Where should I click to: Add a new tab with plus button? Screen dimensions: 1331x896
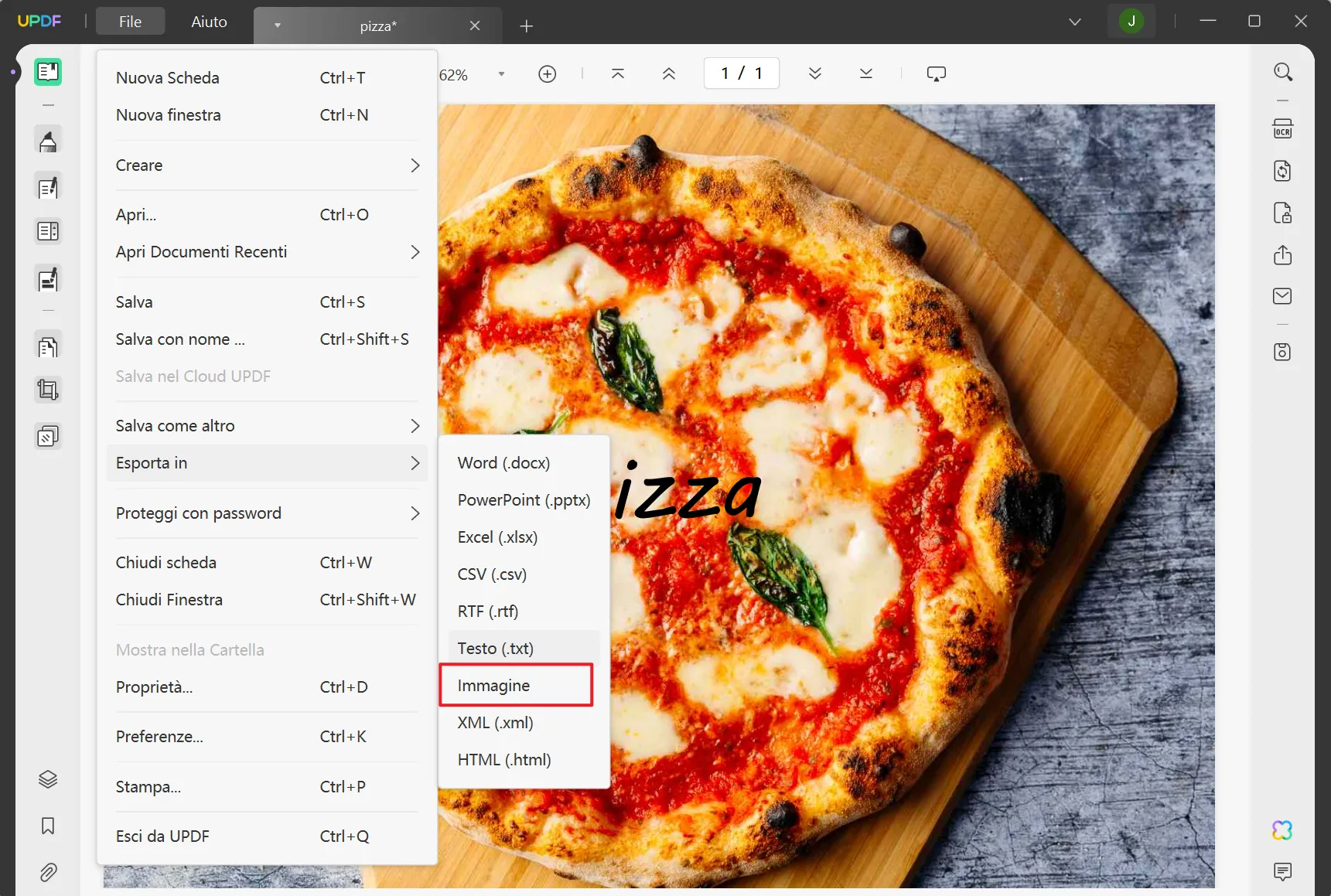pos(527,26)
